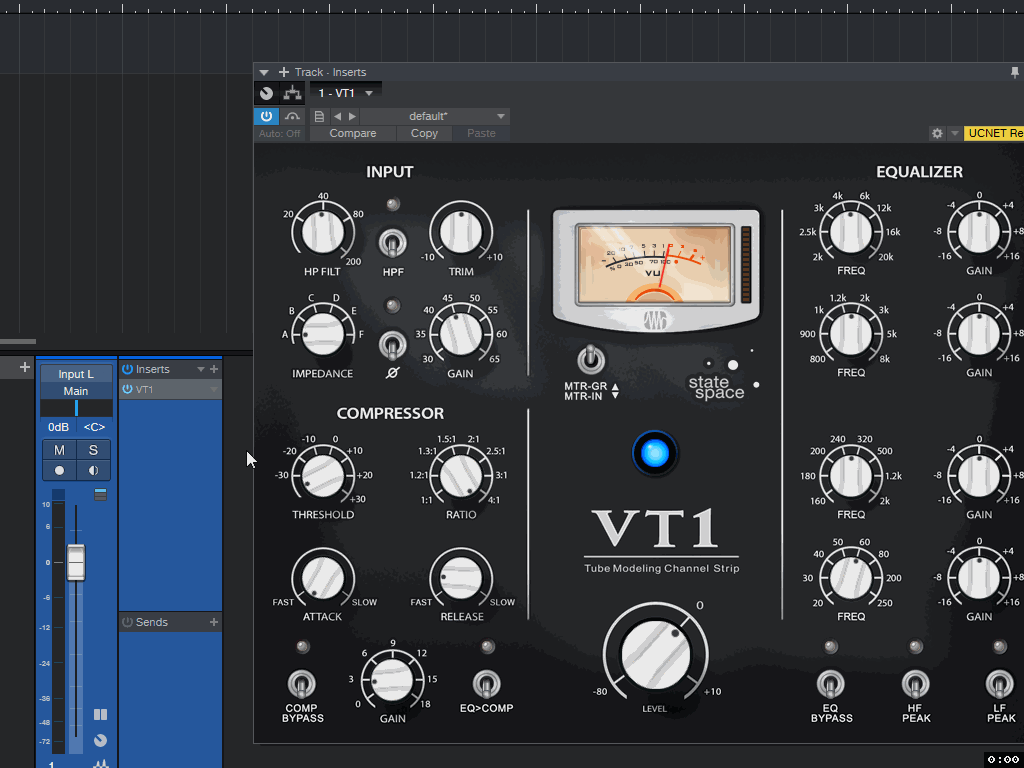The width and height of the screenshot is (1024, 768).
Task: Open the Inserts dropdown arrow in the mixer
Action: [201, 370]
